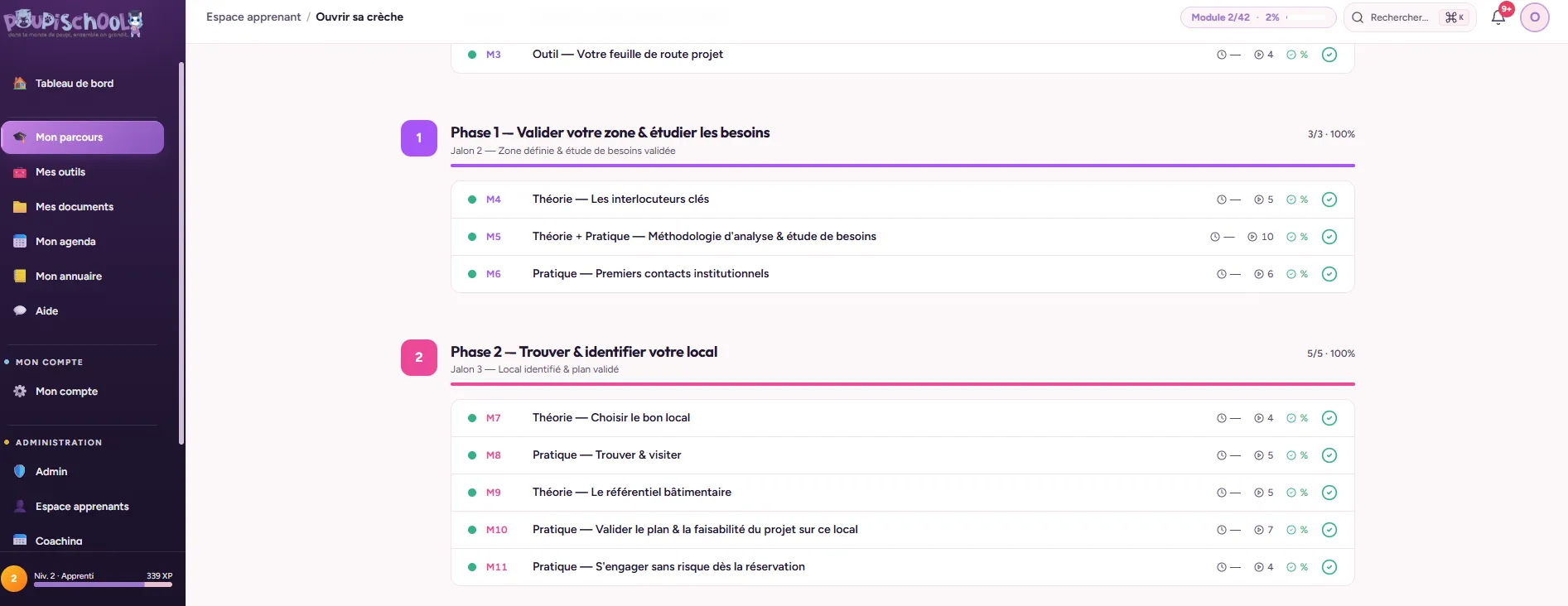Open the user avatar menu

1535,17
